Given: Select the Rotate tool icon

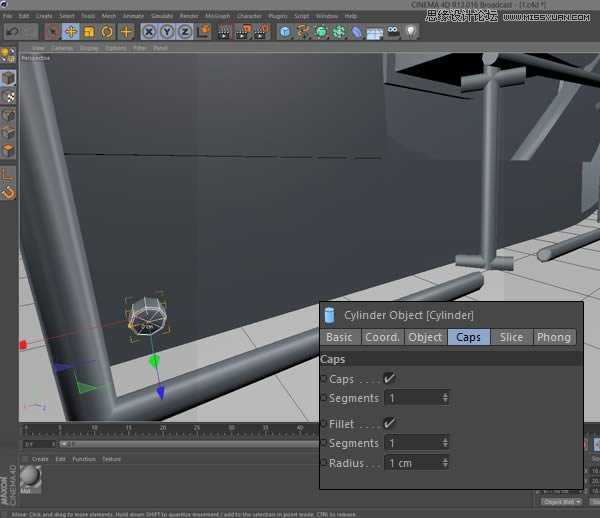Looking at the screenshot, I should point(106,32).
